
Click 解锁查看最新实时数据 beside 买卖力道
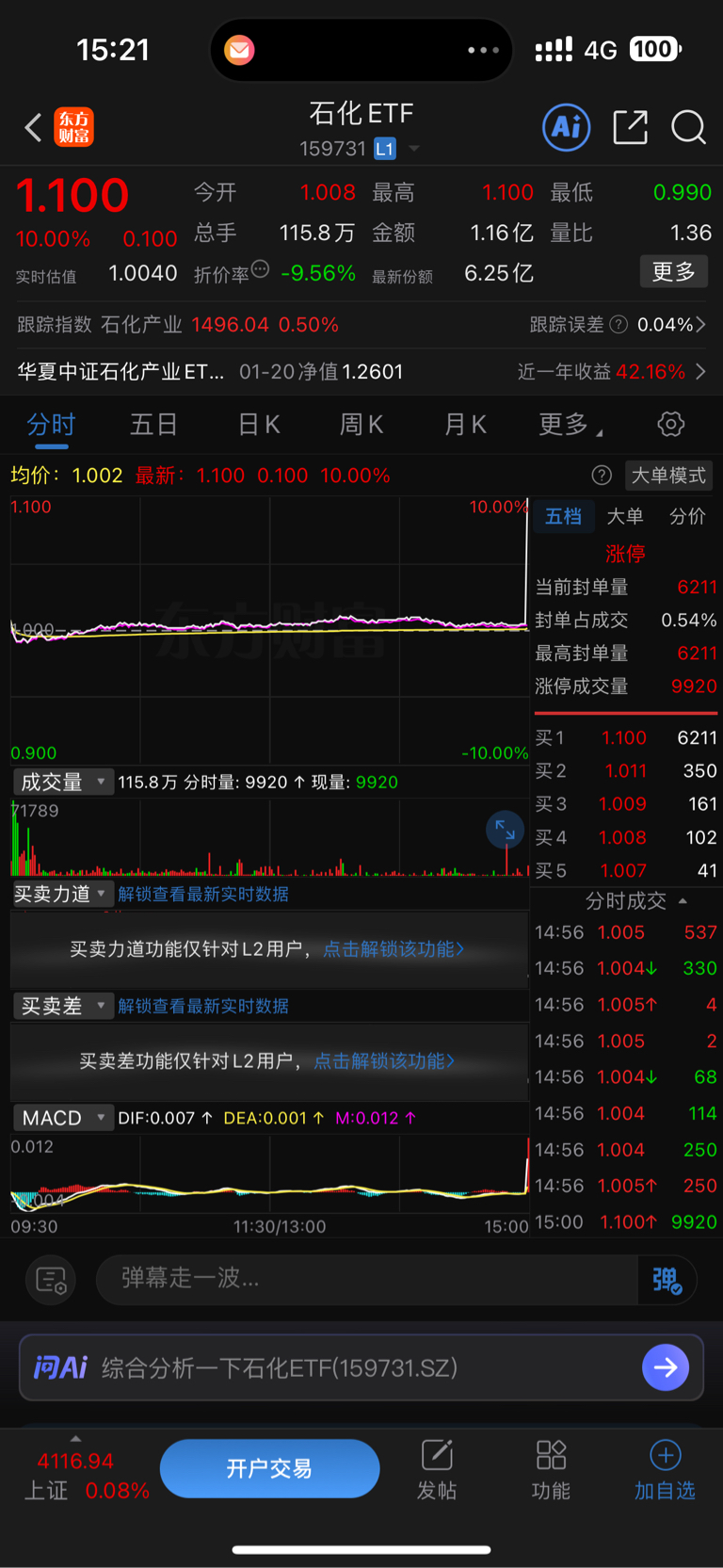click(x=203, y=894)
